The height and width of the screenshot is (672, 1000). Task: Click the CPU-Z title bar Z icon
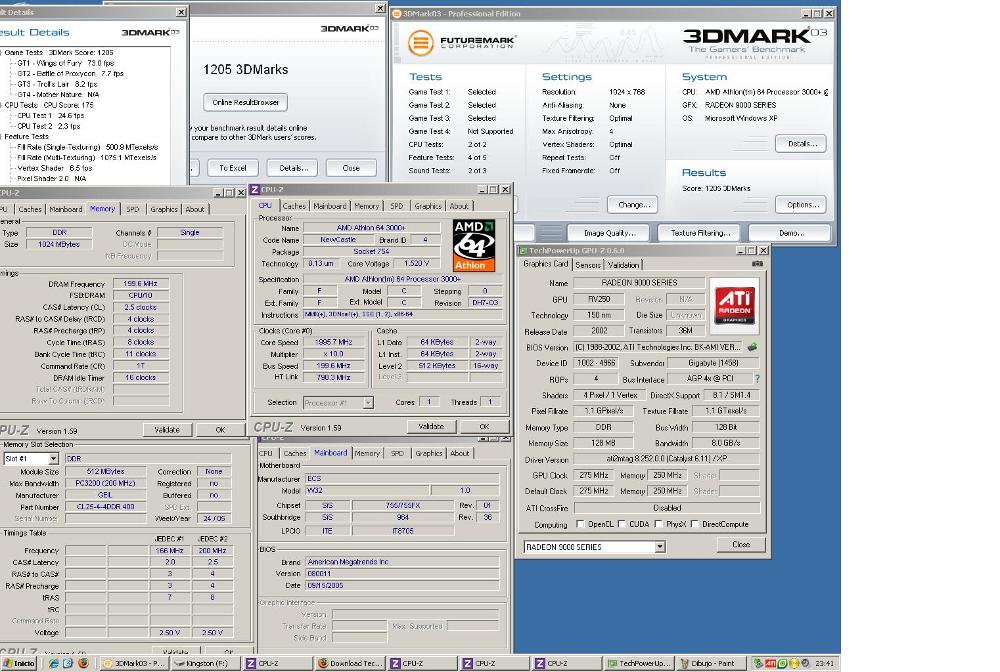tap(255, 189)
